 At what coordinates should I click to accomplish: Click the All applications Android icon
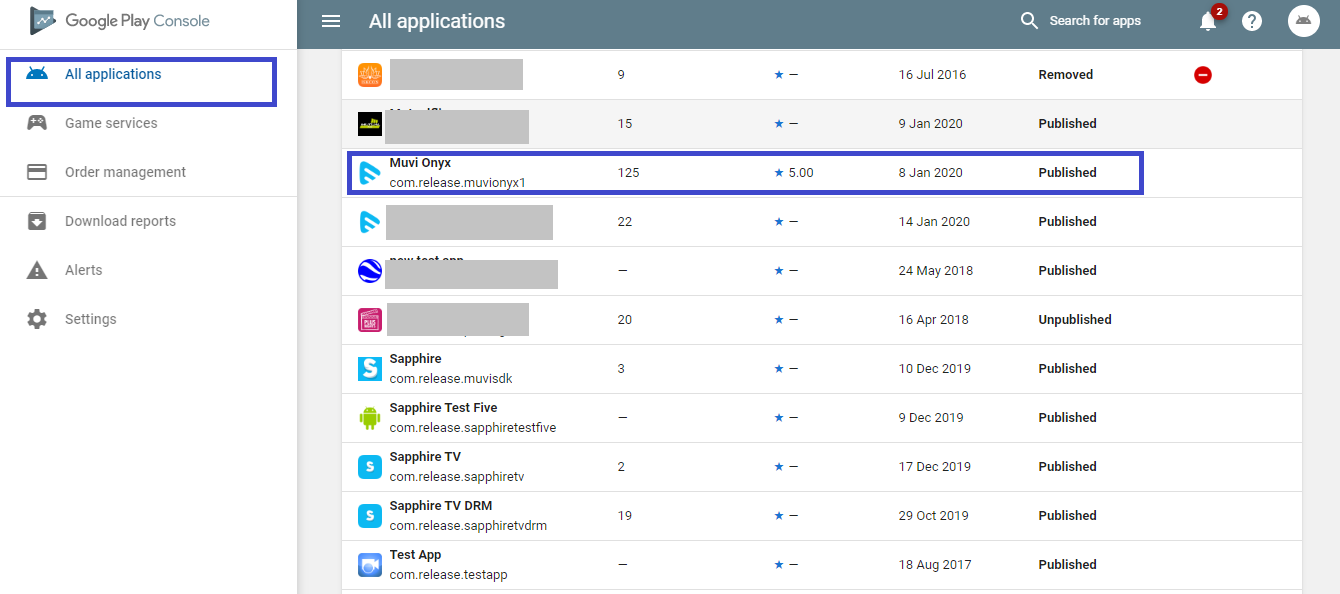[x=37, y=74]
